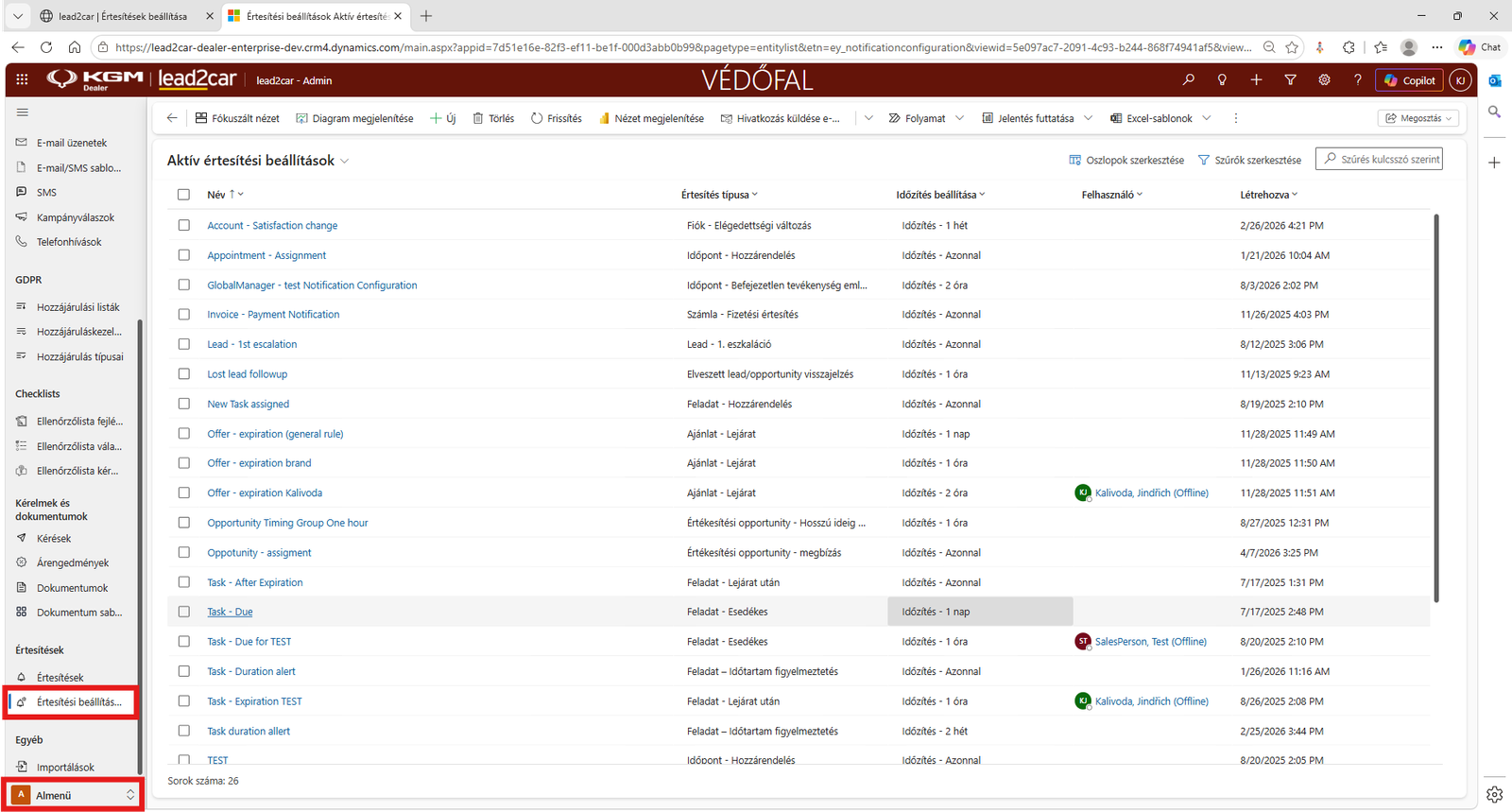Reload the page with browser refresh
The width and height of the screenshot is (1512, 812).
coord(46,47)
